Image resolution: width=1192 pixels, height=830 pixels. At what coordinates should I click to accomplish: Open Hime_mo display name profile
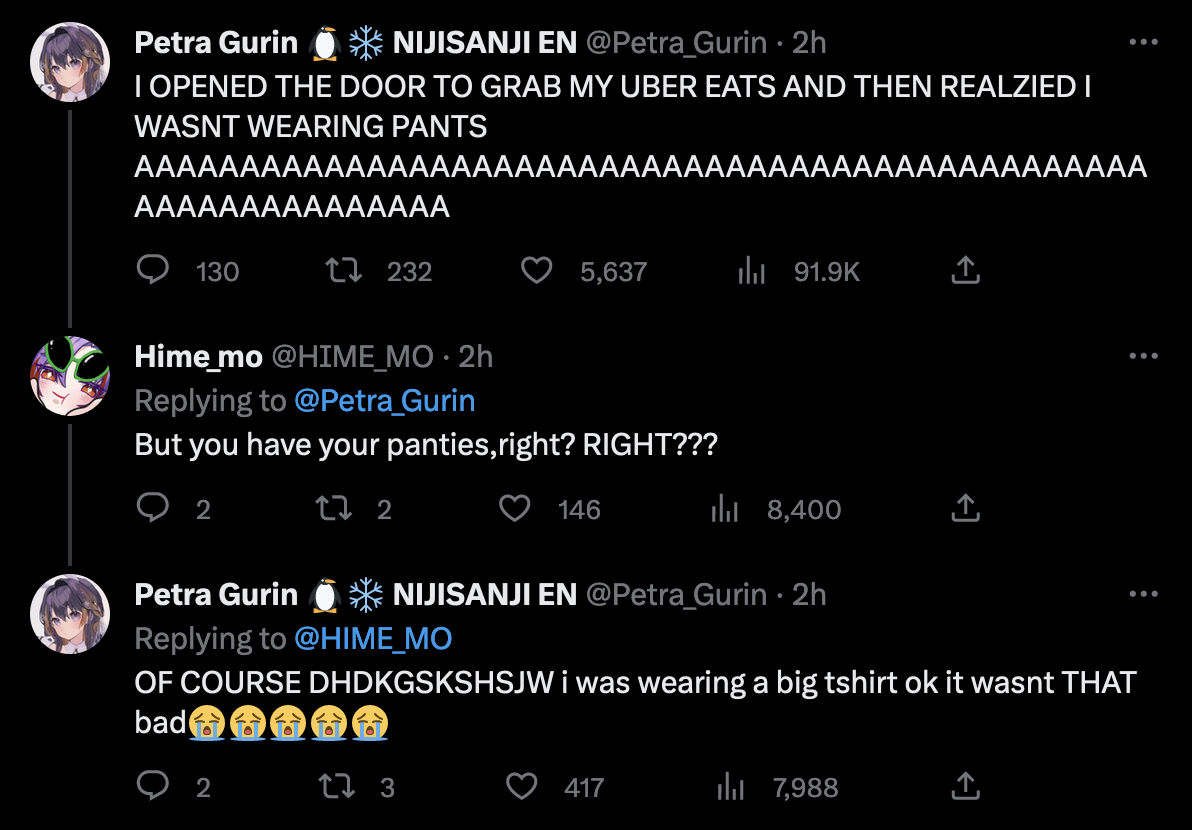[199, 357]
